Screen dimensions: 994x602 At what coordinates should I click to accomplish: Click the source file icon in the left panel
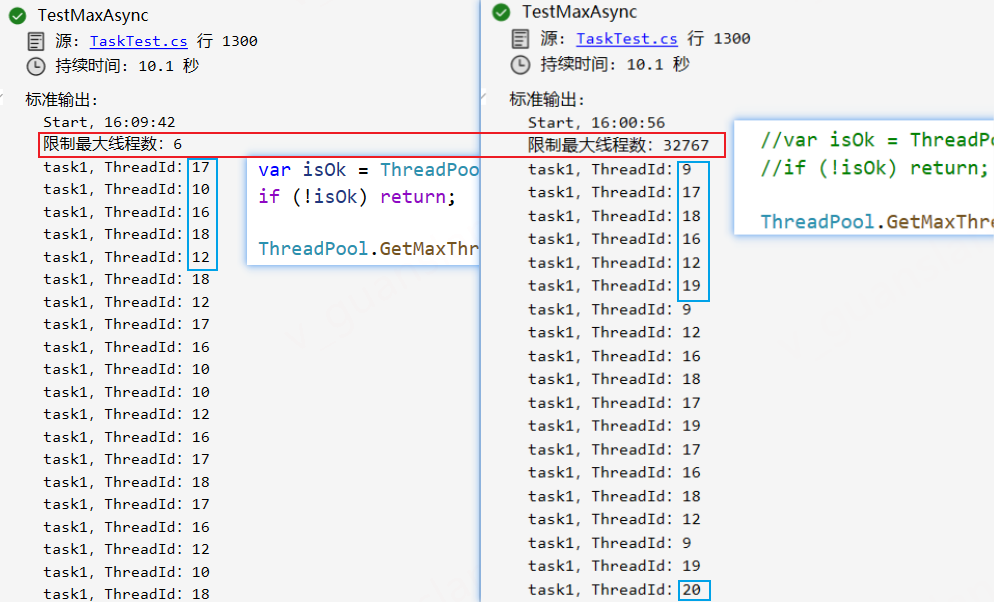pyautogui.click(x=35, y=41)
